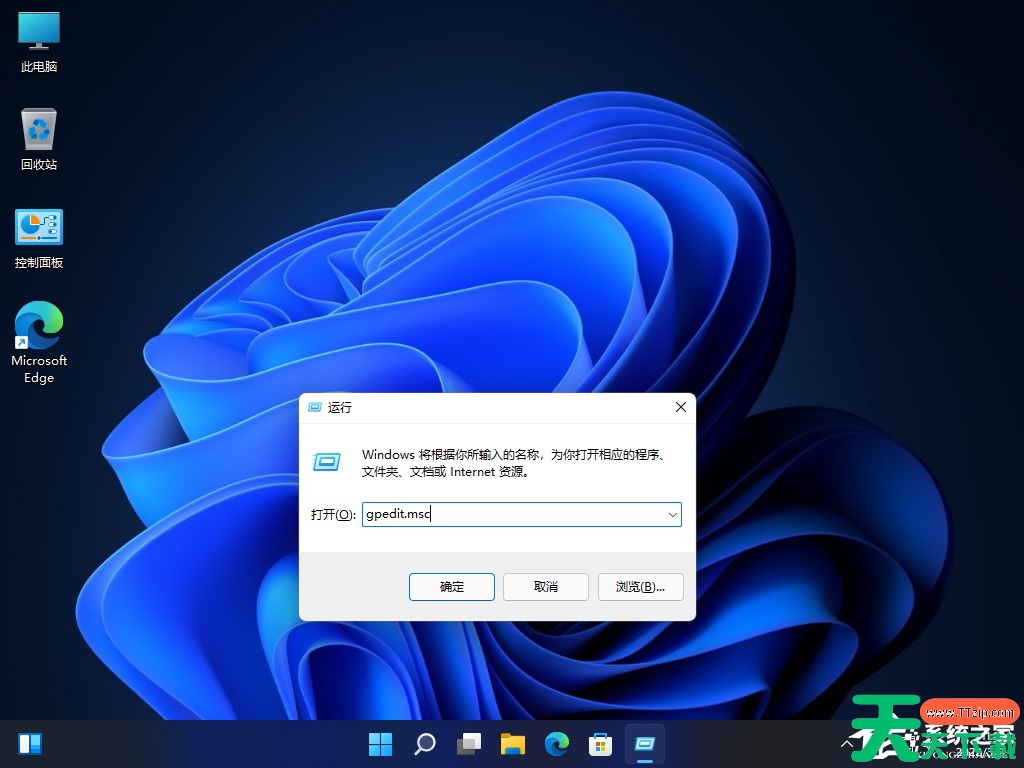
Task: Click the 浏览(B) browse button
Action: coord(640,587)
